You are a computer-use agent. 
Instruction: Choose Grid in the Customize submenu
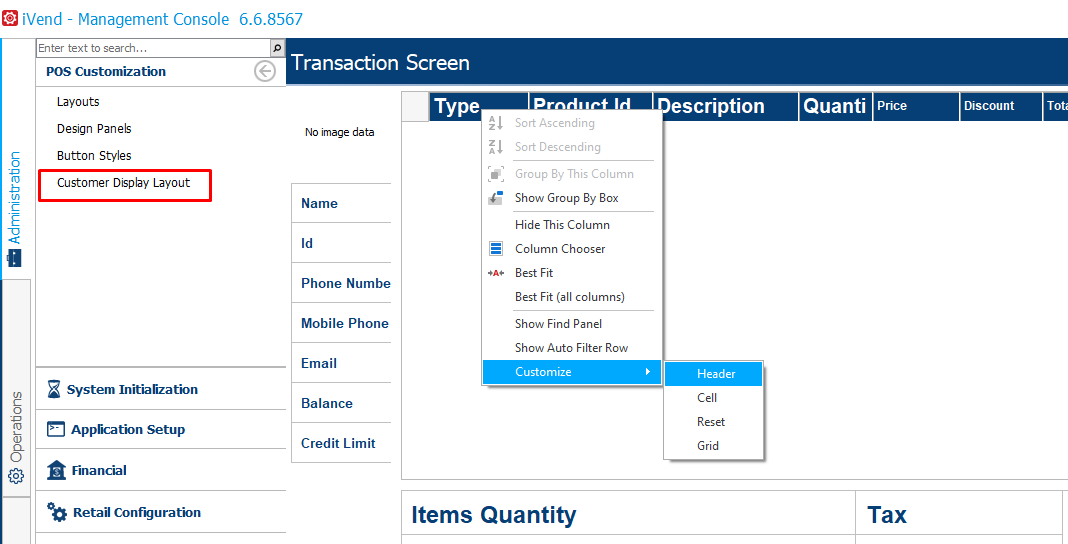coord(714,445)
